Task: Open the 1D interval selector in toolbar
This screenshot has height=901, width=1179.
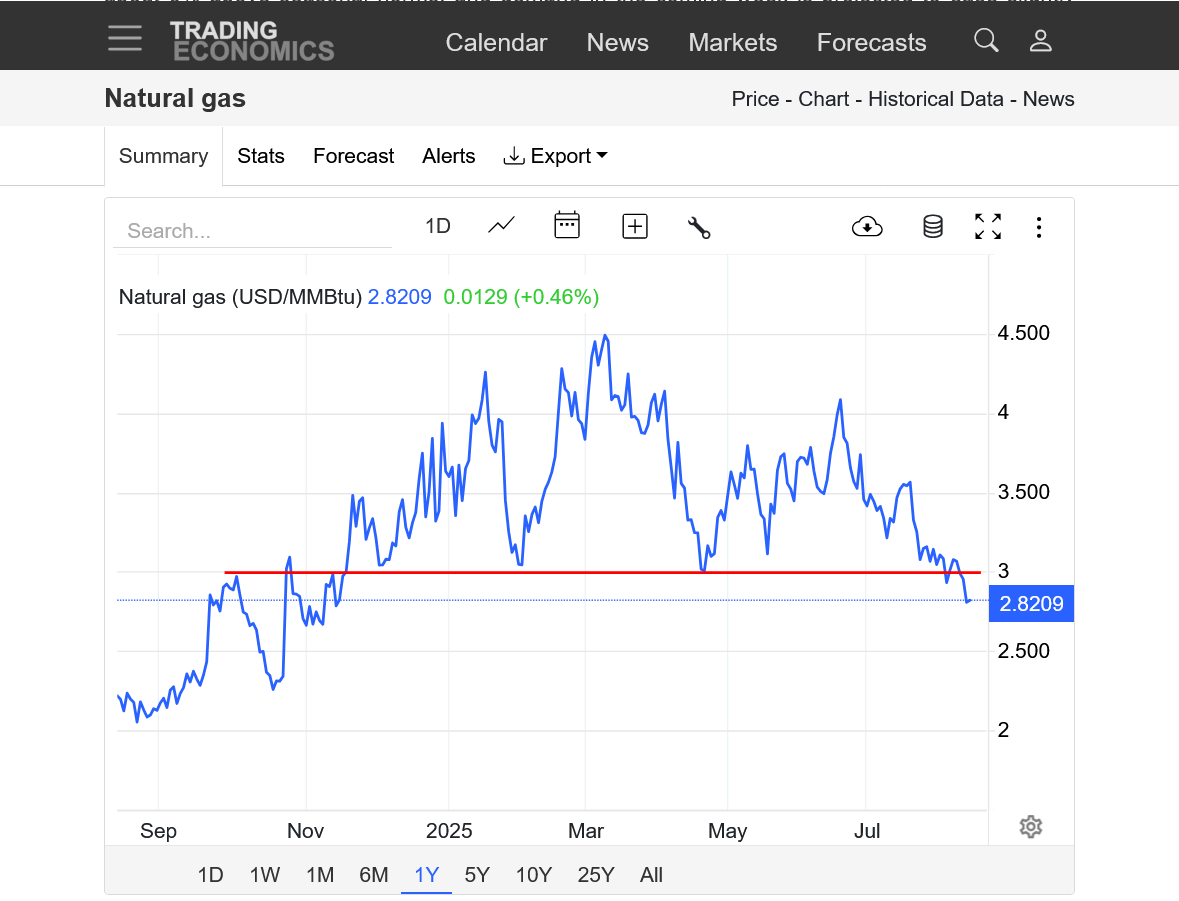Action: click(438, 226)
